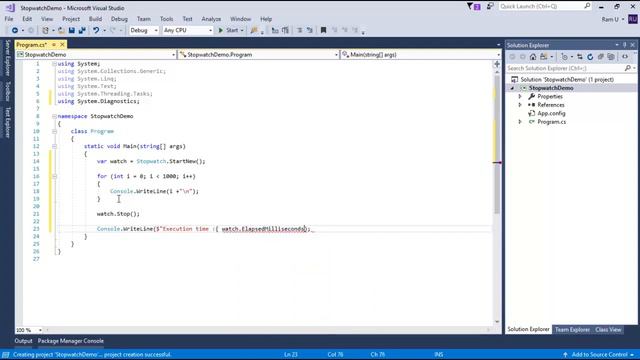The width and height of the screenshot is (640, 360).
Task: Click the green Start debugging button
Action: click(231, 30)
